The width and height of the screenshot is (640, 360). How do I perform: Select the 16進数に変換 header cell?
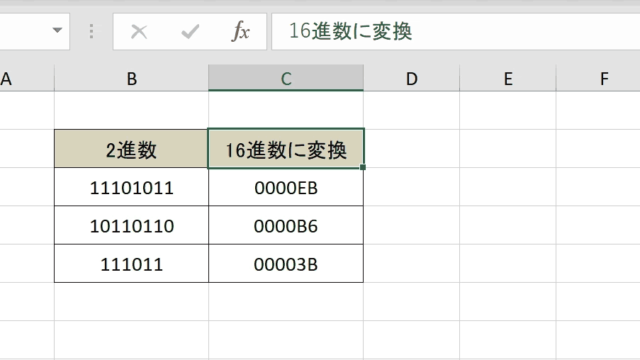click(x=286, y=149)
